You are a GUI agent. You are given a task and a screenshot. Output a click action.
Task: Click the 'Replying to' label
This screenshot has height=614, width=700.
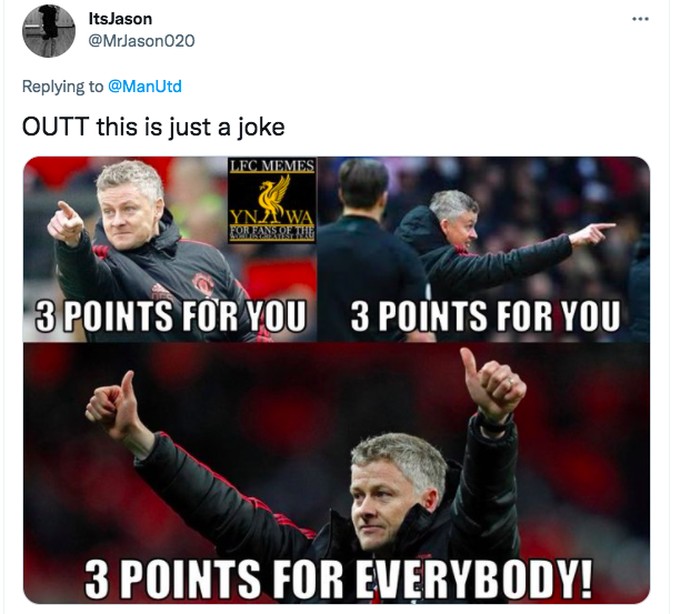(x=62, y=86)
